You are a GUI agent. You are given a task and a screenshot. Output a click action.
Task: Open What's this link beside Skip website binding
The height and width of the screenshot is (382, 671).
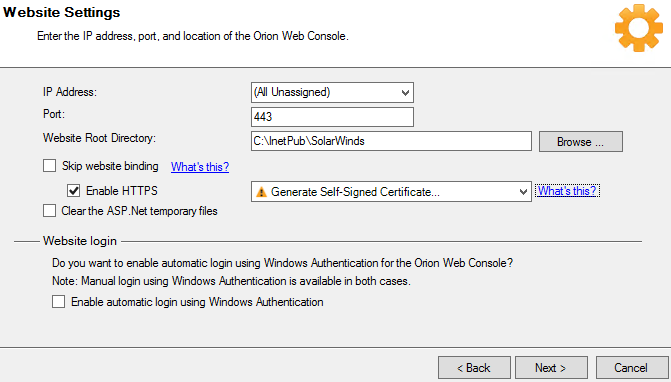[200, 166]
